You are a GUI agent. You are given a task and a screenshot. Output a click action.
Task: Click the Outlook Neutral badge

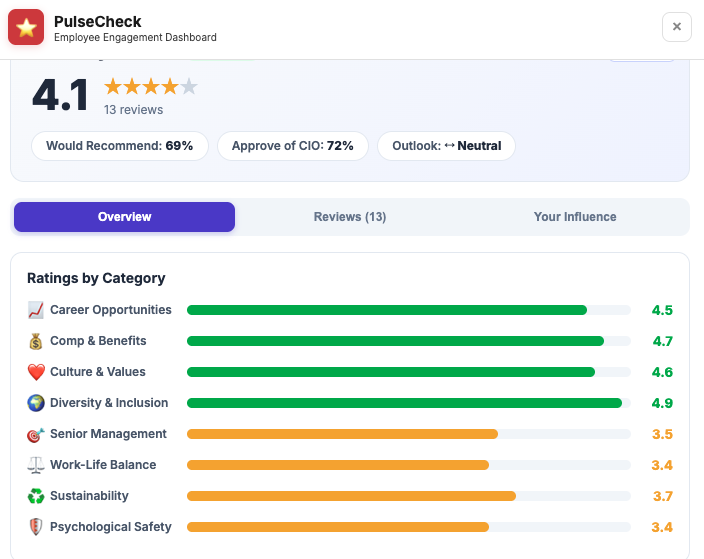446,146
